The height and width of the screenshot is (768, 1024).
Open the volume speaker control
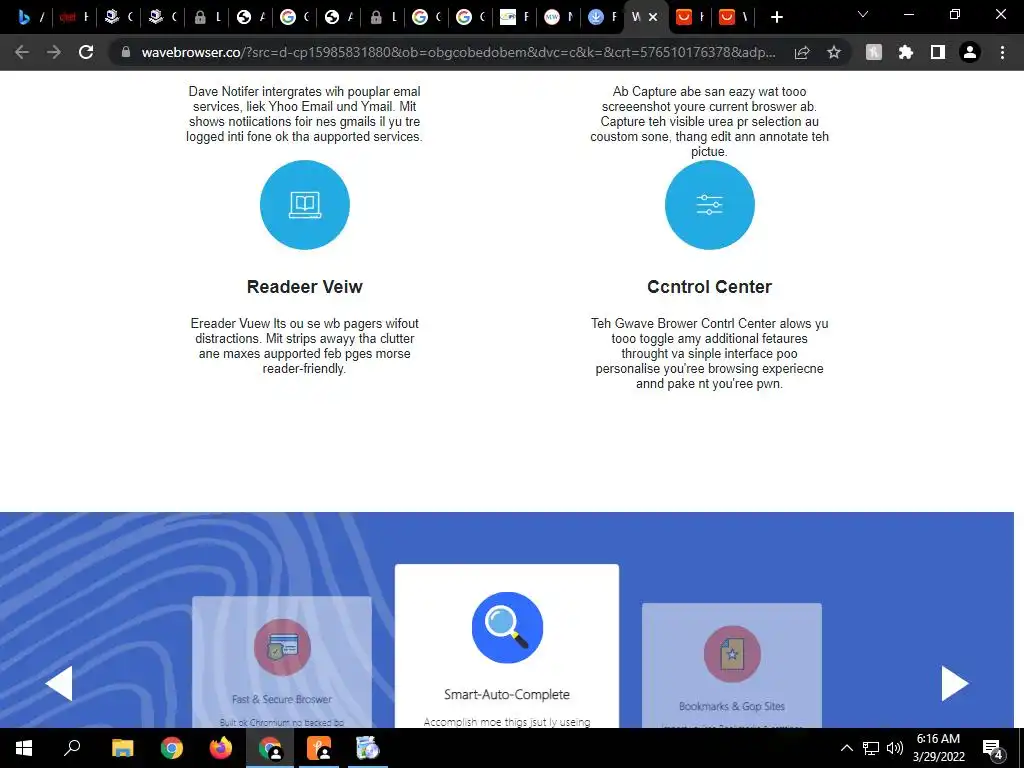click(x=895, y=748)
